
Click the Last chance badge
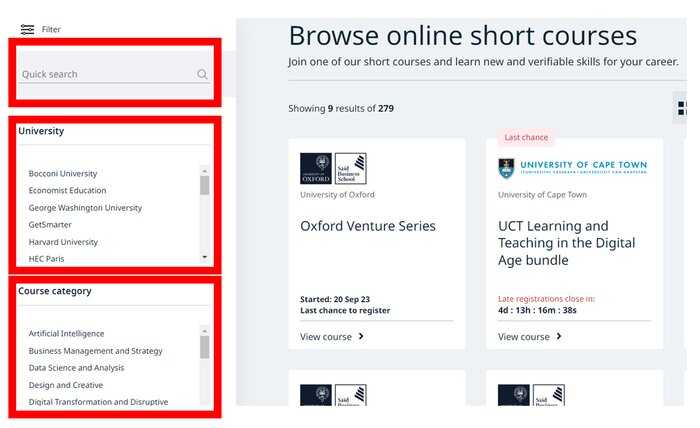(x=526, y=137)
